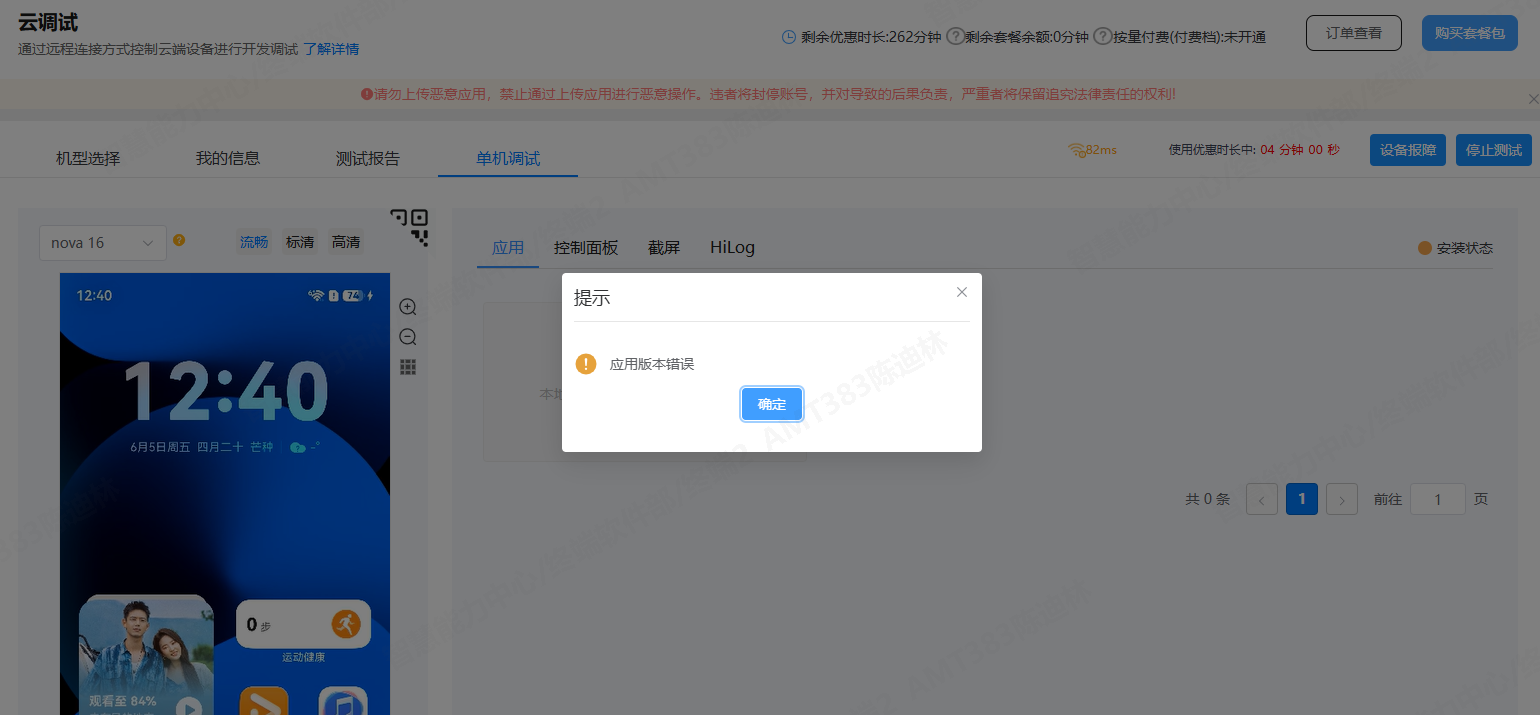Click help icon before 剩余套餐余额
1540x715 pixels.
[x=955, y=37]
